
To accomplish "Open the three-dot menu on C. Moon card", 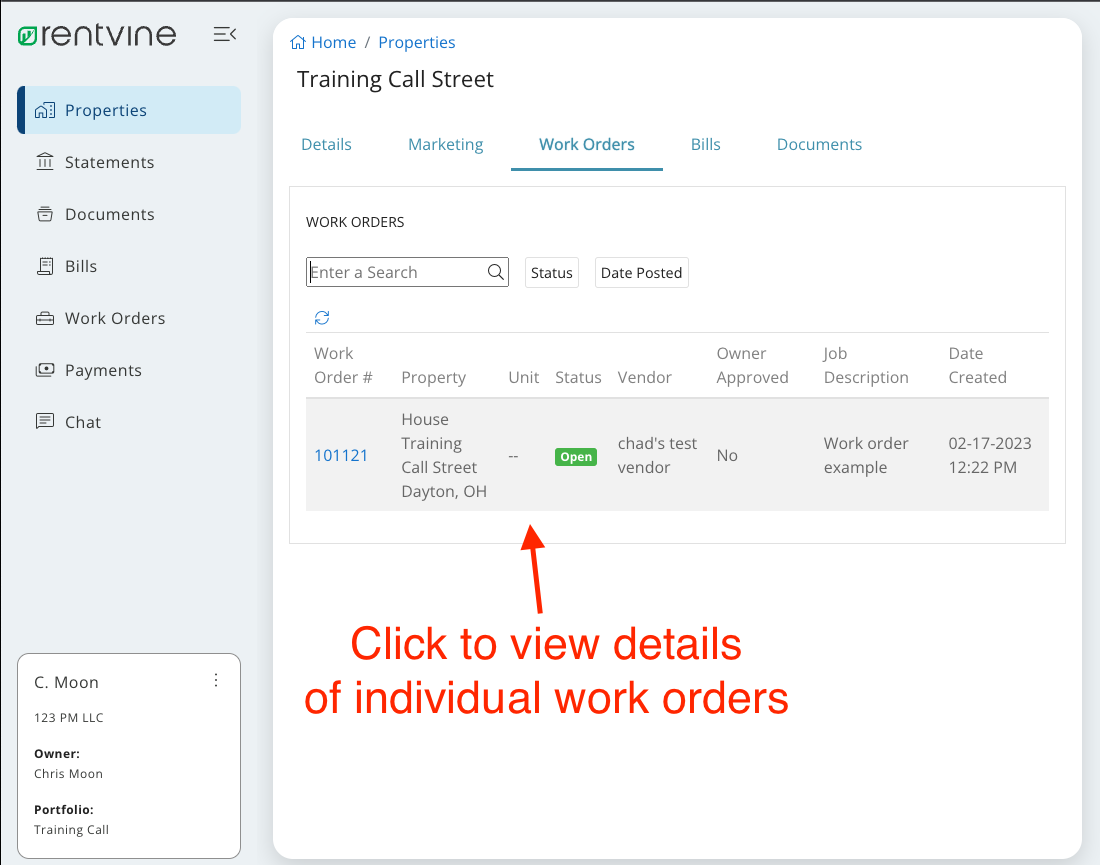I will [x=216, y=681].
